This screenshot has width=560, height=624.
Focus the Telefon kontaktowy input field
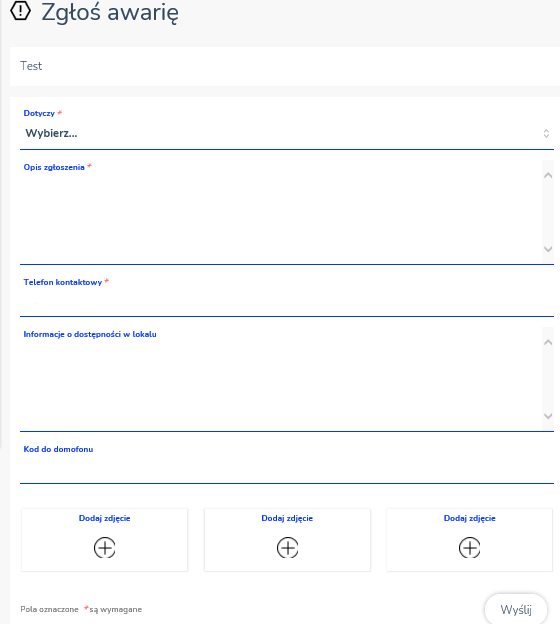(287, 302)
